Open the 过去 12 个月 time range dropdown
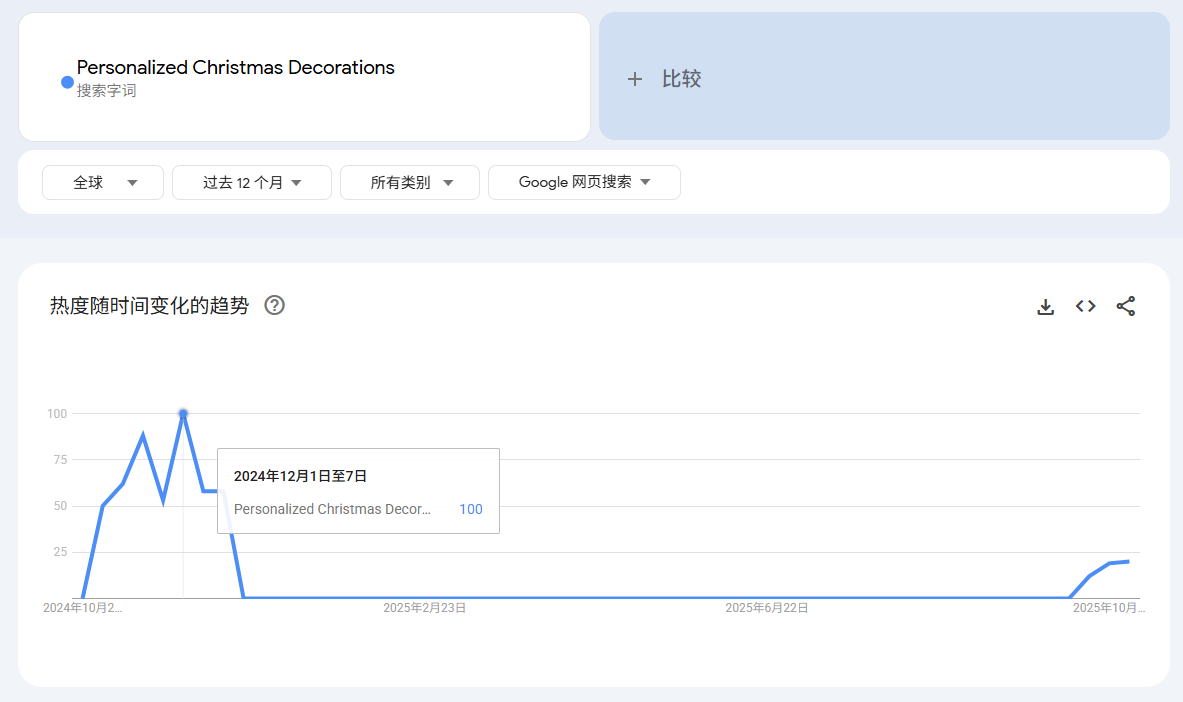The image size is (1183, 702). 252,183
